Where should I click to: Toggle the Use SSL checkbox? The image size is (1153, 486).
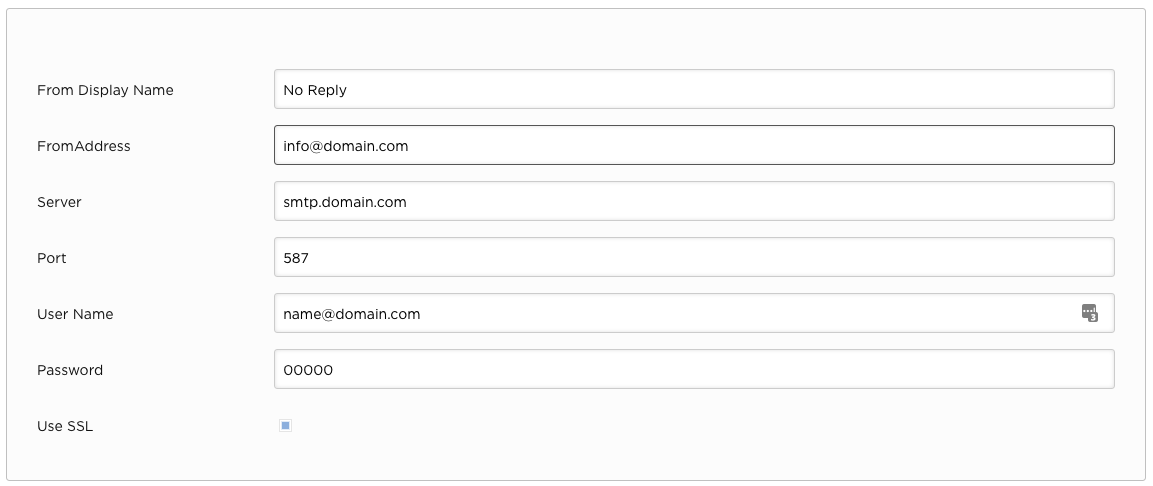click(x=285, y=425)
